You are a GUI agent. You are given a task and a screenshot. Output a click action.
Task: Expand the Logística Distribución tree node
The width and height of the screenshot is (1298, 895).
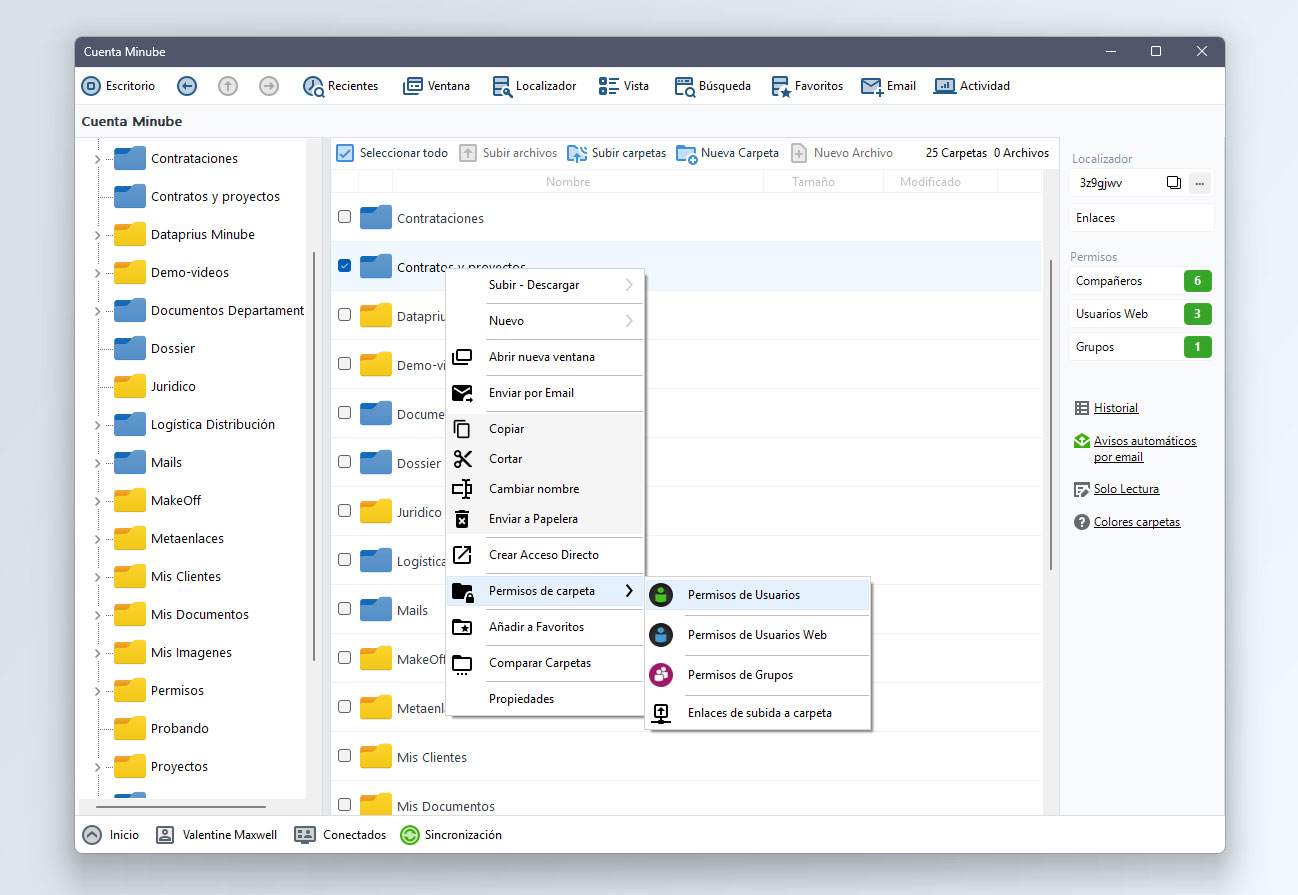tap(97, 425)
